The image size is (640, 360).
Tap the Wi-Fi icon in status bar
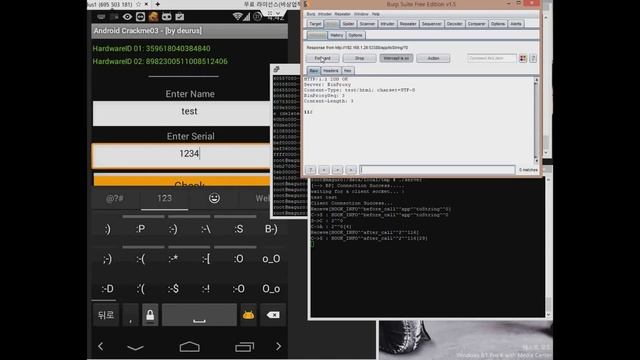237,17
